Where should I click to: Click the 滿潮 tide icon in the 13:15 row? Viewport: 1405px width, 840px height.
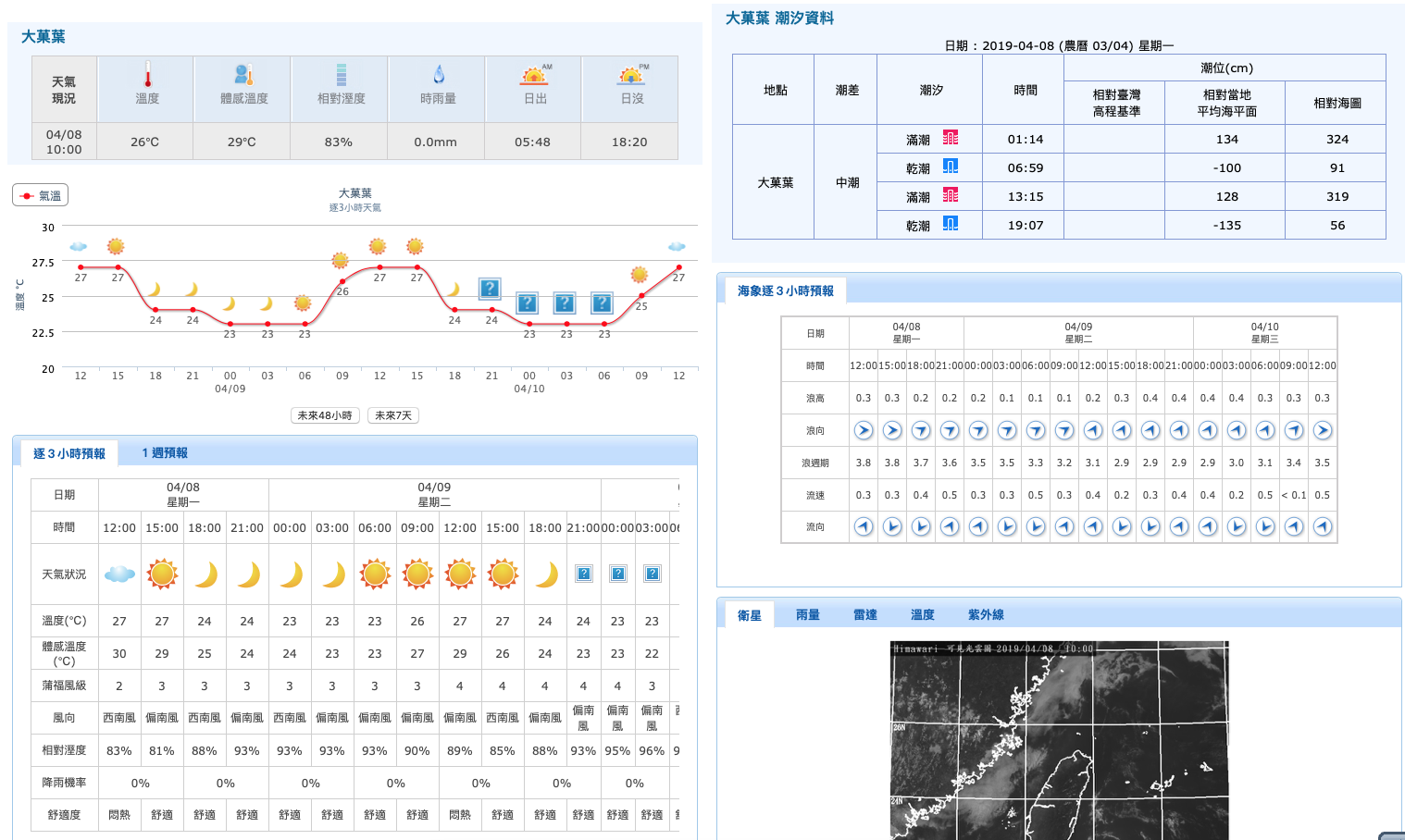pyautogui.click(x=951, y=195)
